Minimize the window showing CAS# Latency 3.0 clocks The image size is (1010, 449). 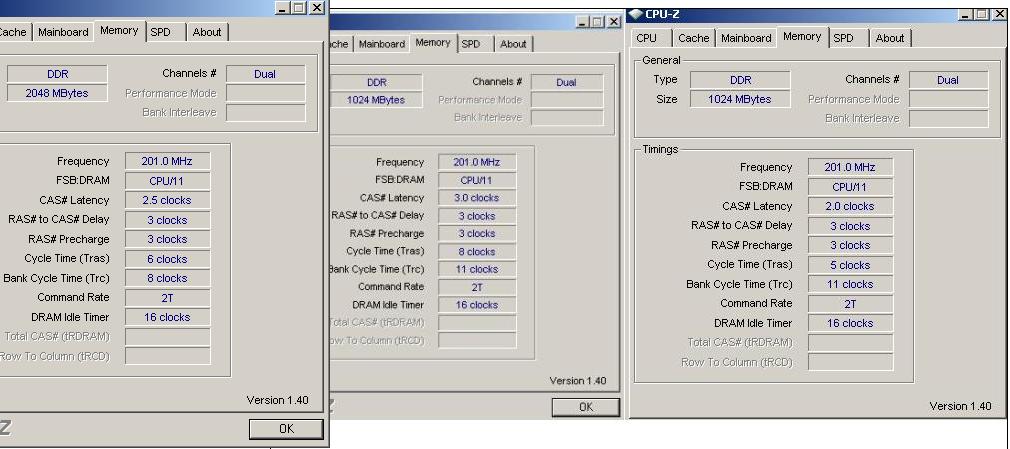pyautogui.click(x=583, y=22)
